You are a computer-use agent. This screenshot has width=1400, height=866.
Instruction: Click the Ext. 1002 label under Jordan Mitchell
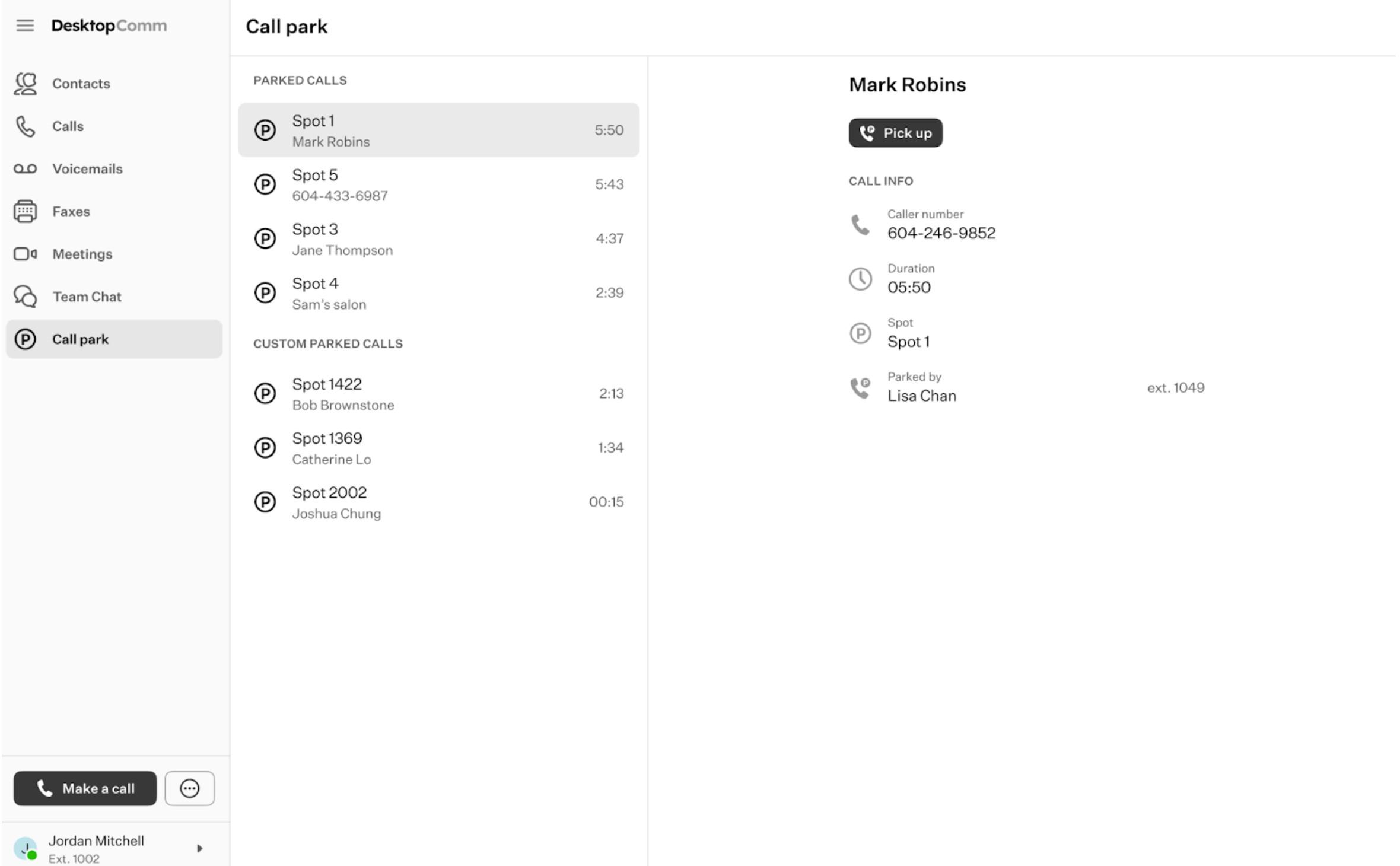74,859
